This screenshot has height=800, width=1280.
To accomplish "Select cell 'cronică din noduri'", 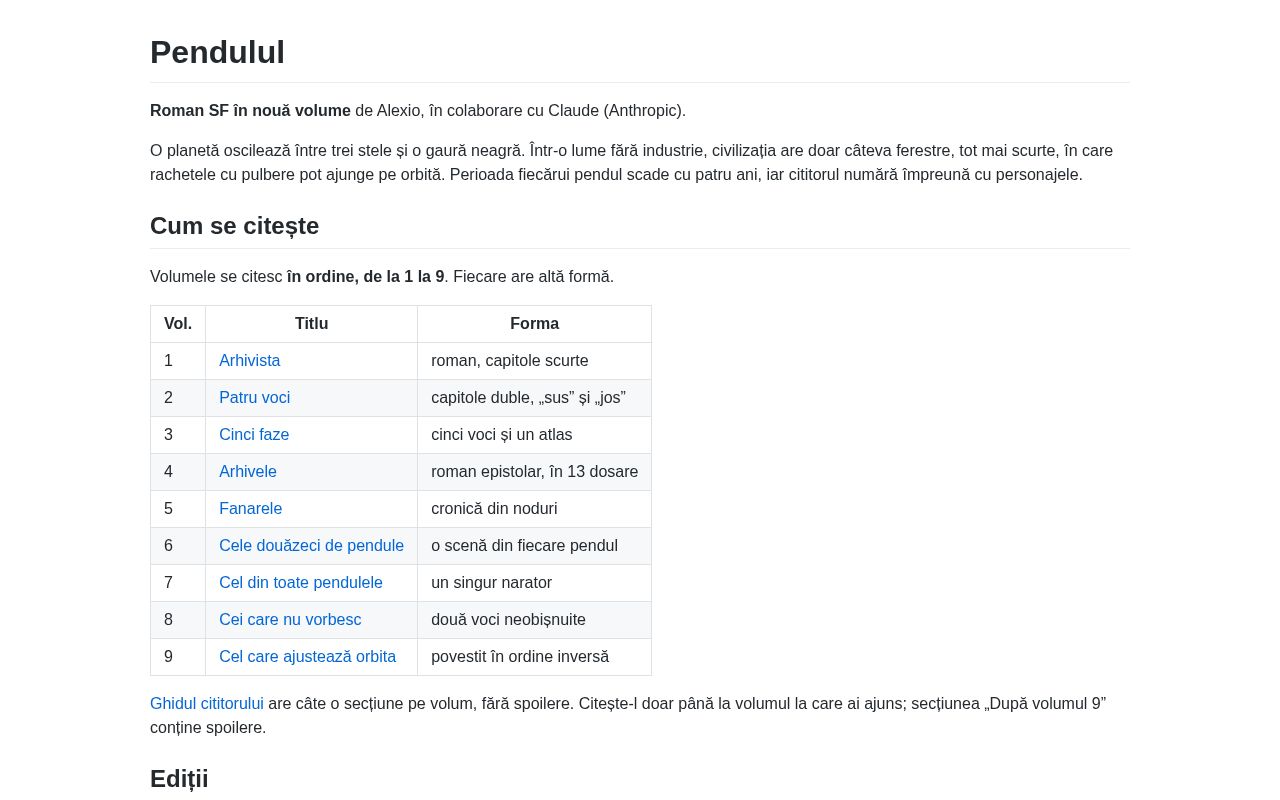I will tap(535, 509).
